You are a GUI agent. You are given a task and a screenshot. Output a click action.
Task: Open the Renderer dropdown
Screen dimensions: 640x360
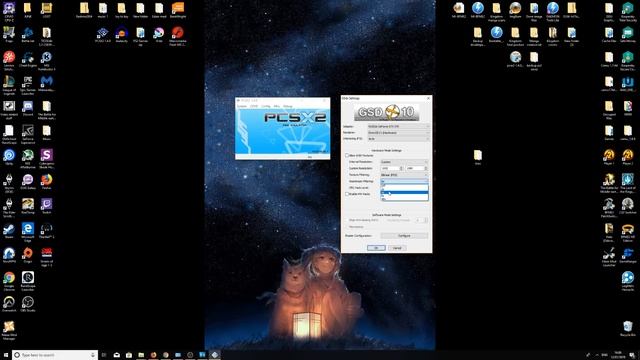click(x=398, y=133)
